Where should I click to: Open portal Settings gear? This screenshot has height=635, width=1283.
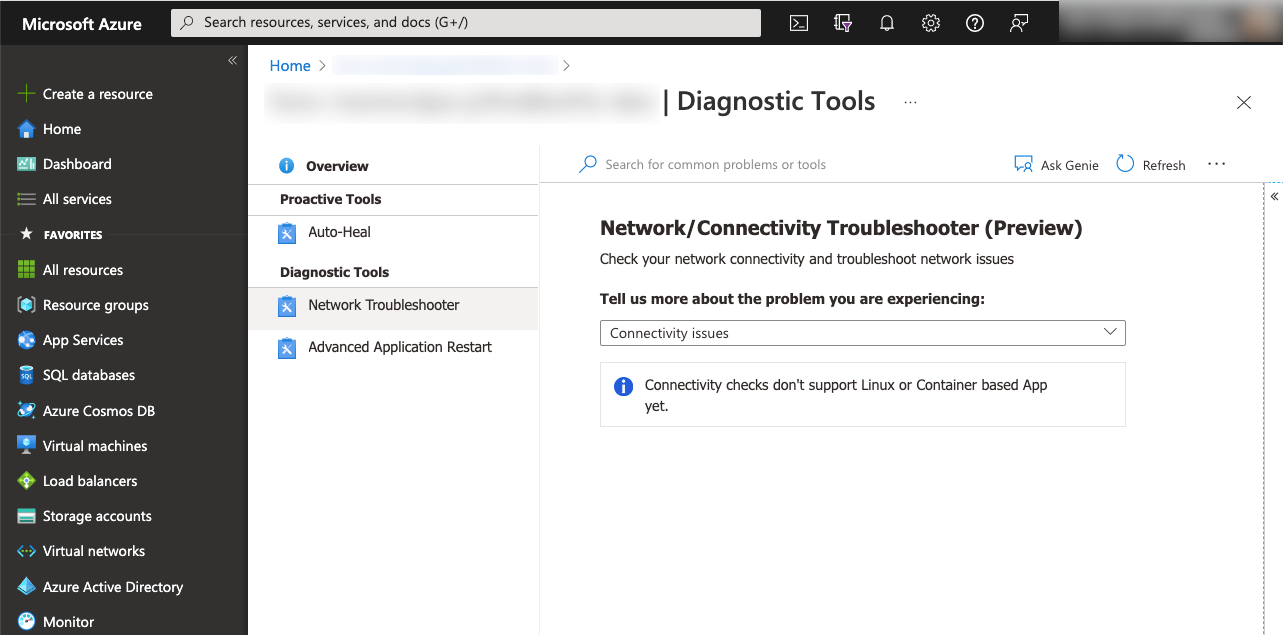point(931,23)
